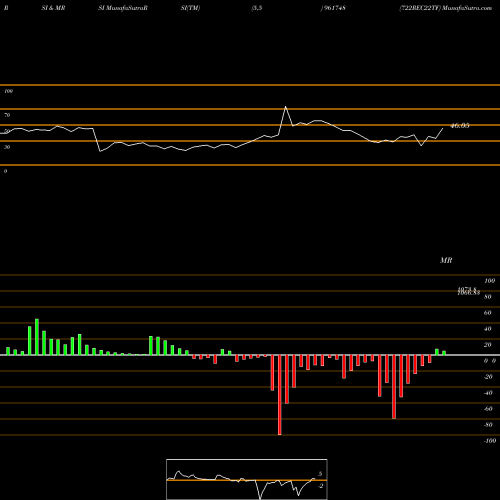Click the tallest red histogram bar

(280, 395)
